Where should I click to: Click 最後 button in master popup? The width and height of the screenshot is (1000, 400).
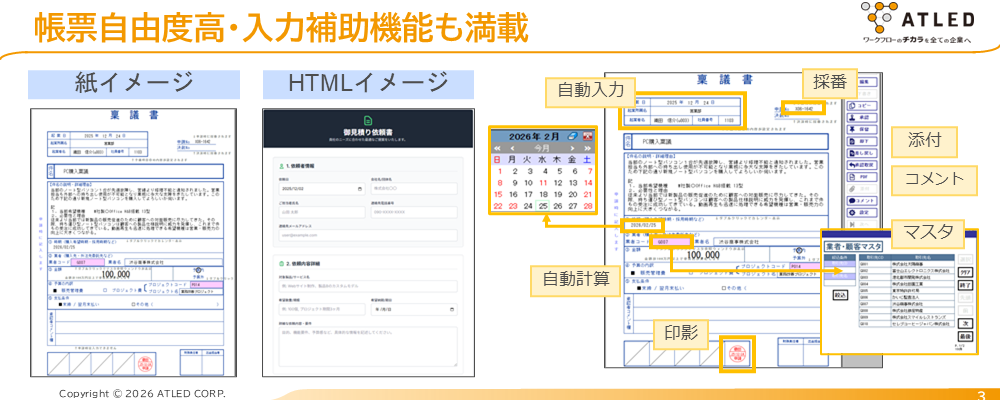[x=966, y=336]
